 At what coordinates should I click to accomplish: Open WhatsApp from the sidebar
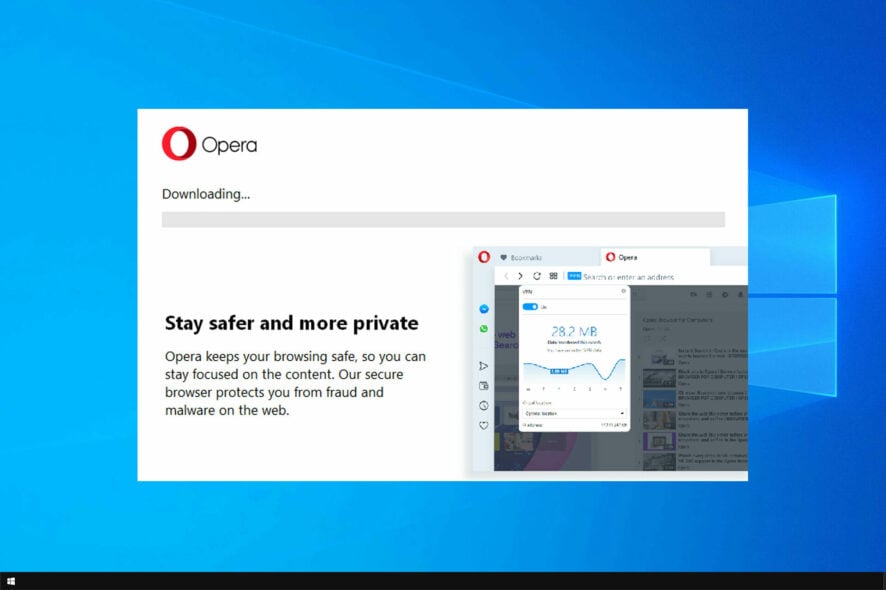click(484, 329)
